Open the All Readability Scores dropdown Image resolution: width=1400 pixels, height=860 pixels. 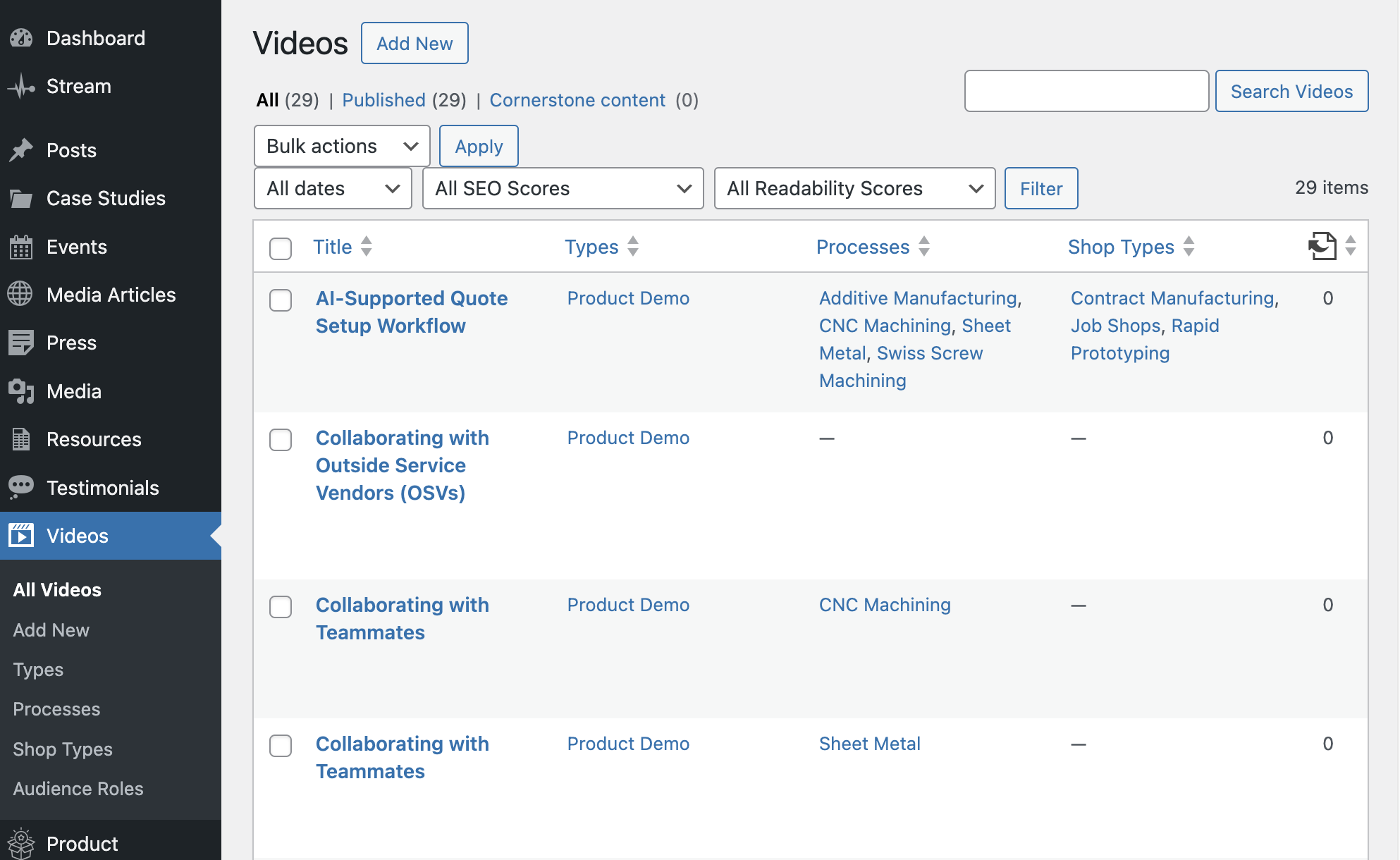coord(854,188)
